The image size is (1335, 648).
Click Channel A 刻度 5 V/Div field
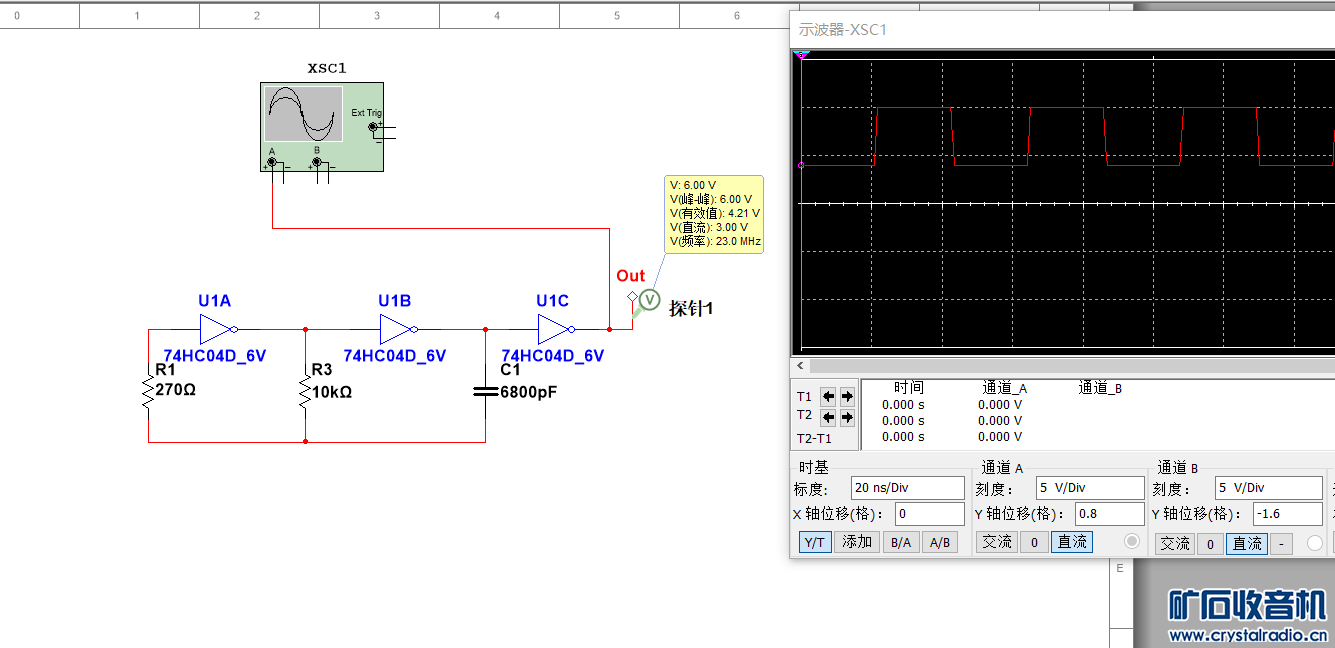coord(1088,488)
